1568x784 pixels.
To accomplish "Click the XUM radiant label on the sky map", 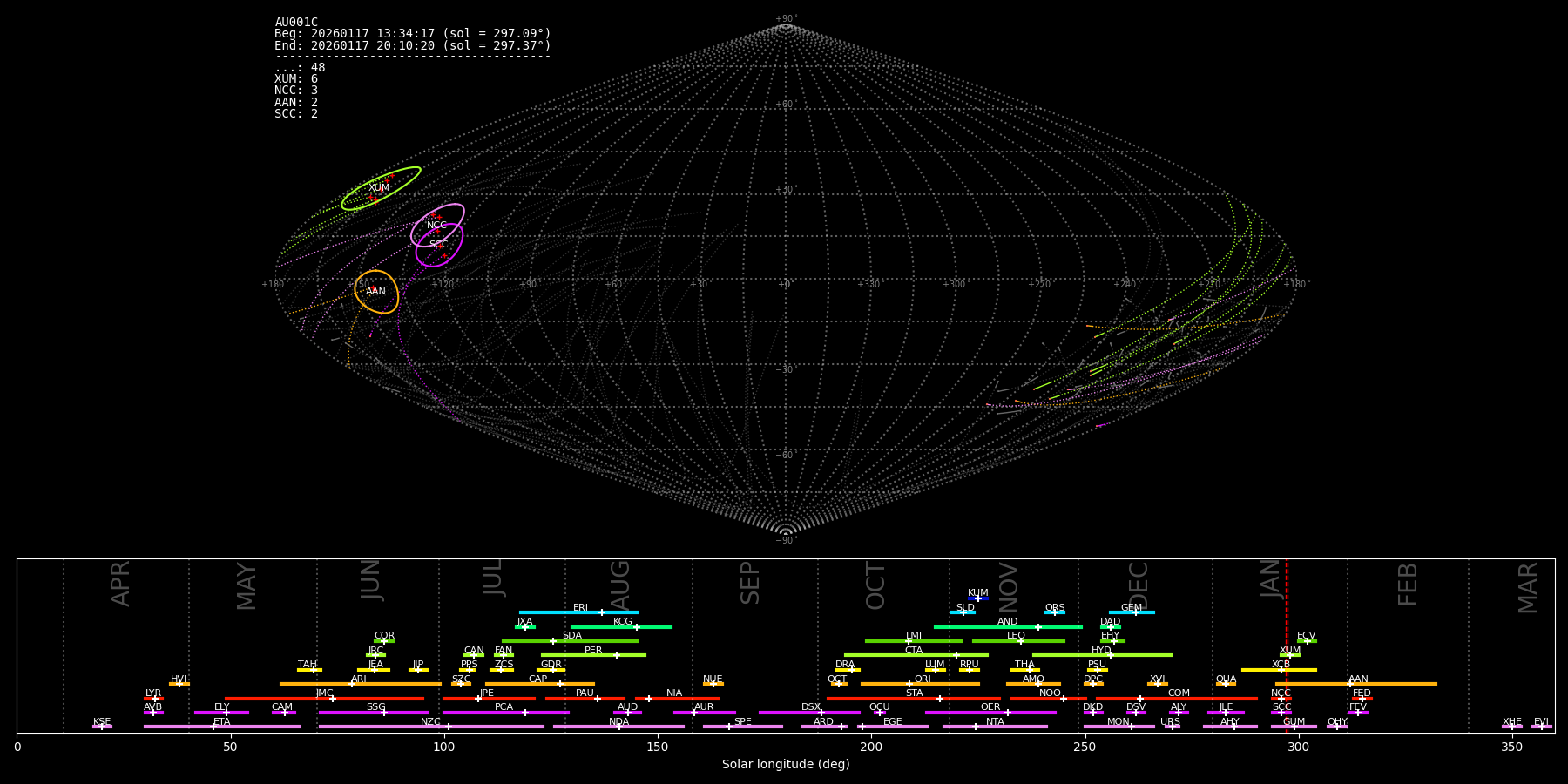I will click(379, 188).
